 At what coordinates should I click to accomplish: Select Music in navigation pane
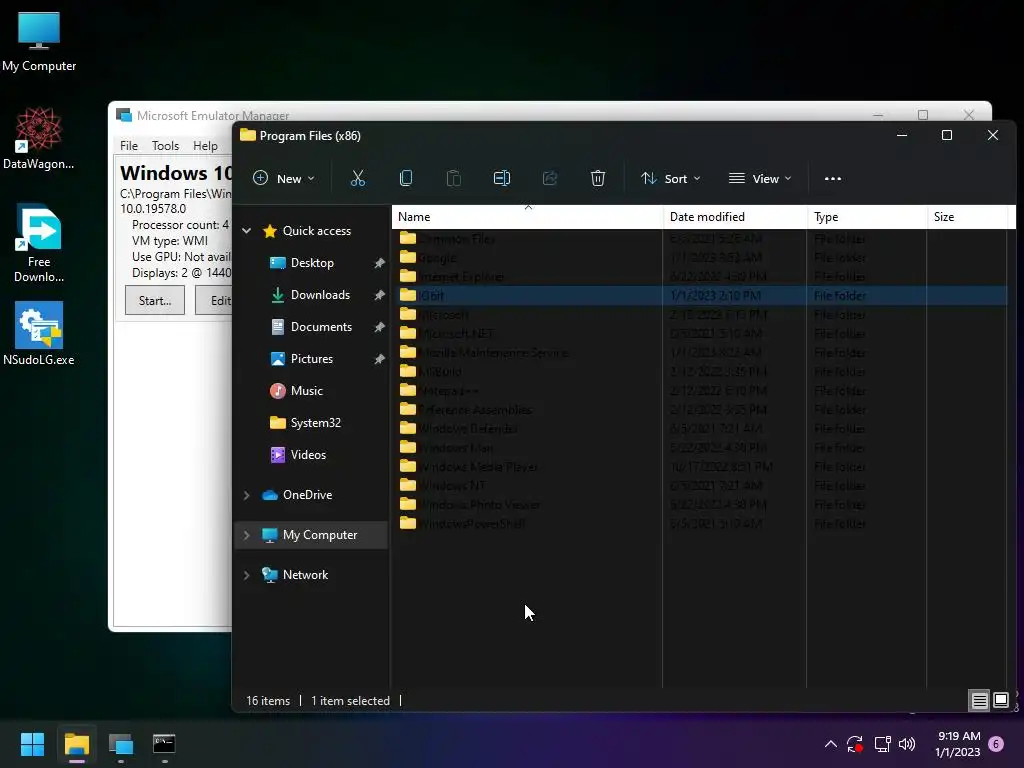pyautogui.click(x=306, y=391)
